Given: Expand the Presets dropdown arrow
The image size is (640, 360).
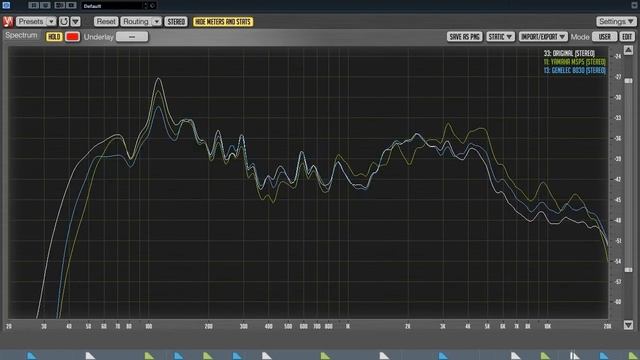Looking at the screenshot, I should (x=51, y=21).
